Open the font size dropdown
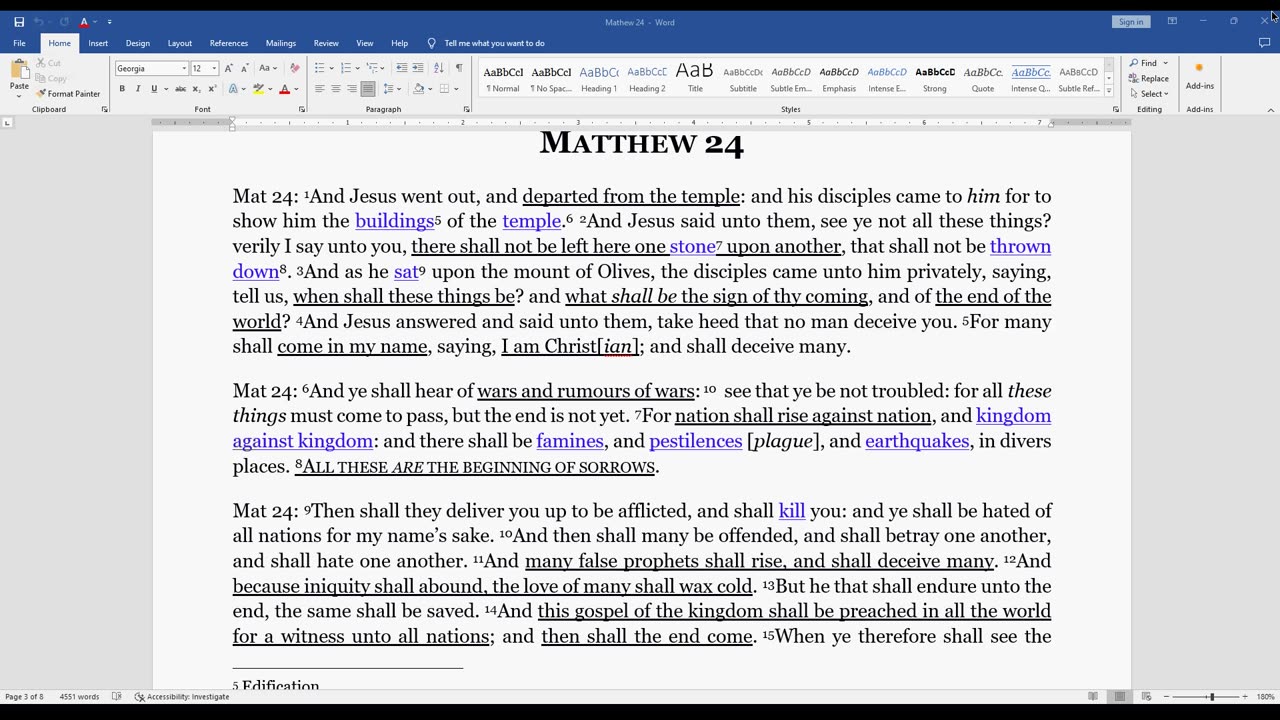 pos(214,68)
